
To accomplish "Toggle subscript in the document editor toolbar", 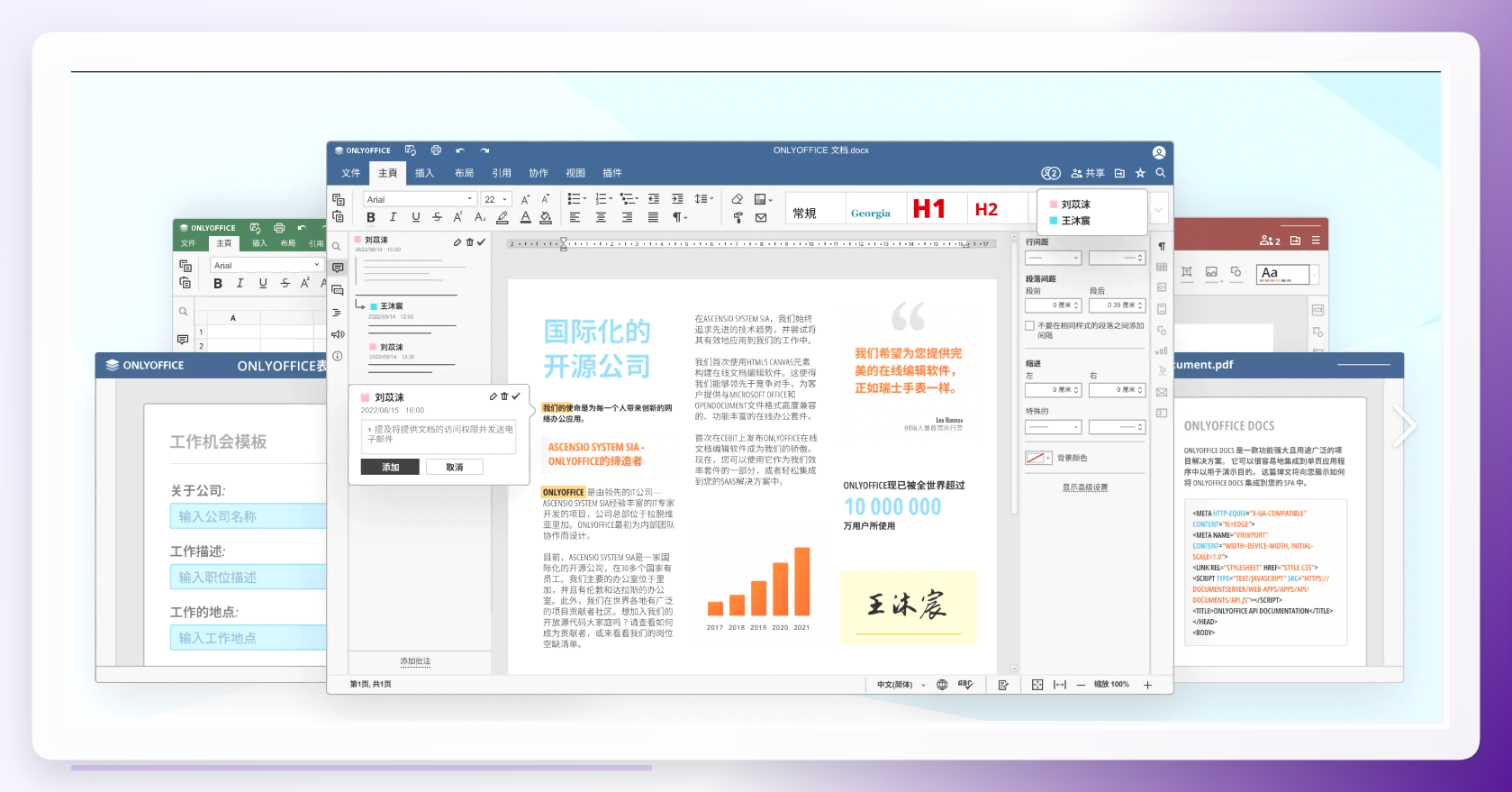I will [480, 217].
